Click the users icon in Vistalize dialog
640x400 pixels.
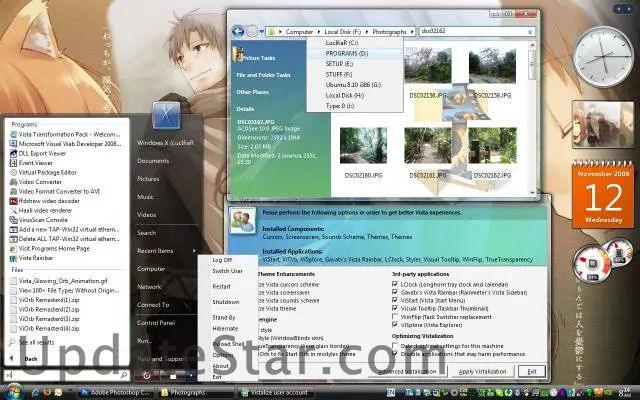click(x=242, y=221)
